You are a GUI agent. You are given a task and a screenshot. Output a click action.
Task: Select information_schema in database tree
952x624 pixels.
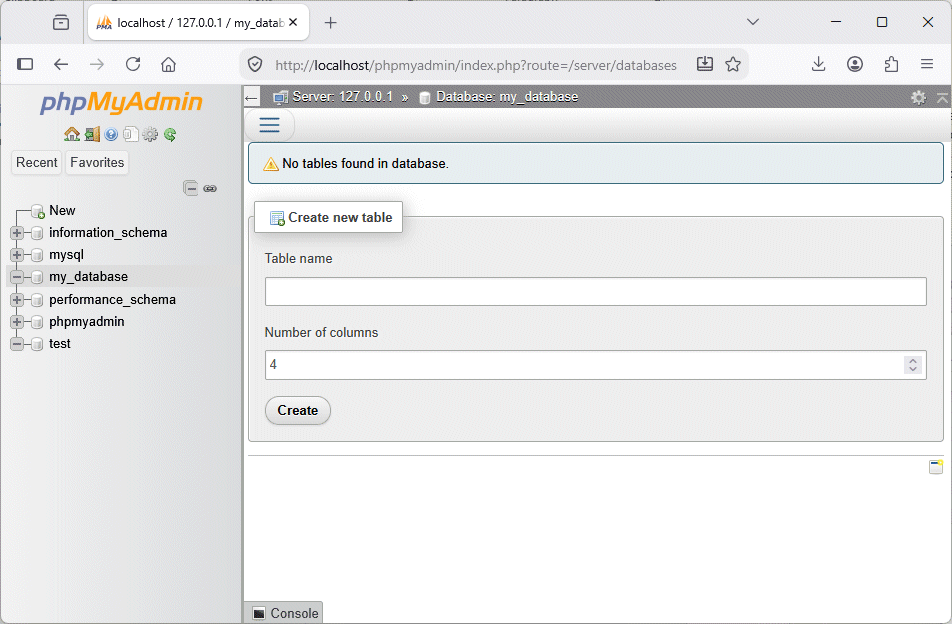click(x=108, y=232)
